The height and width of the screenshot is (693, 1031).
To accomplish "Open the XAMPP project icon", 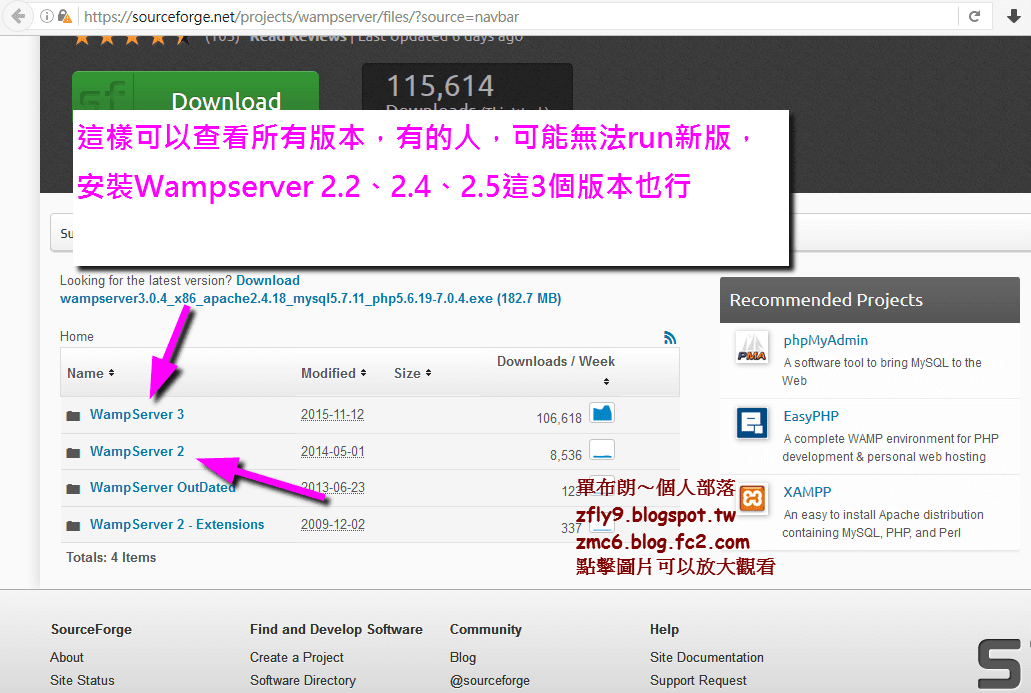I will coord(752,499).
